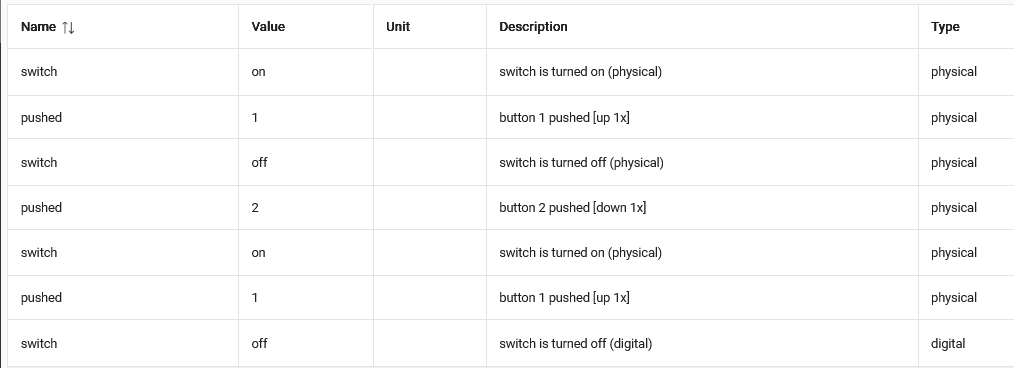Viewport: 1014px width, 368px height.
Task: Select 'switch is turned off (digital)' description
Action: tap(576, 343)
